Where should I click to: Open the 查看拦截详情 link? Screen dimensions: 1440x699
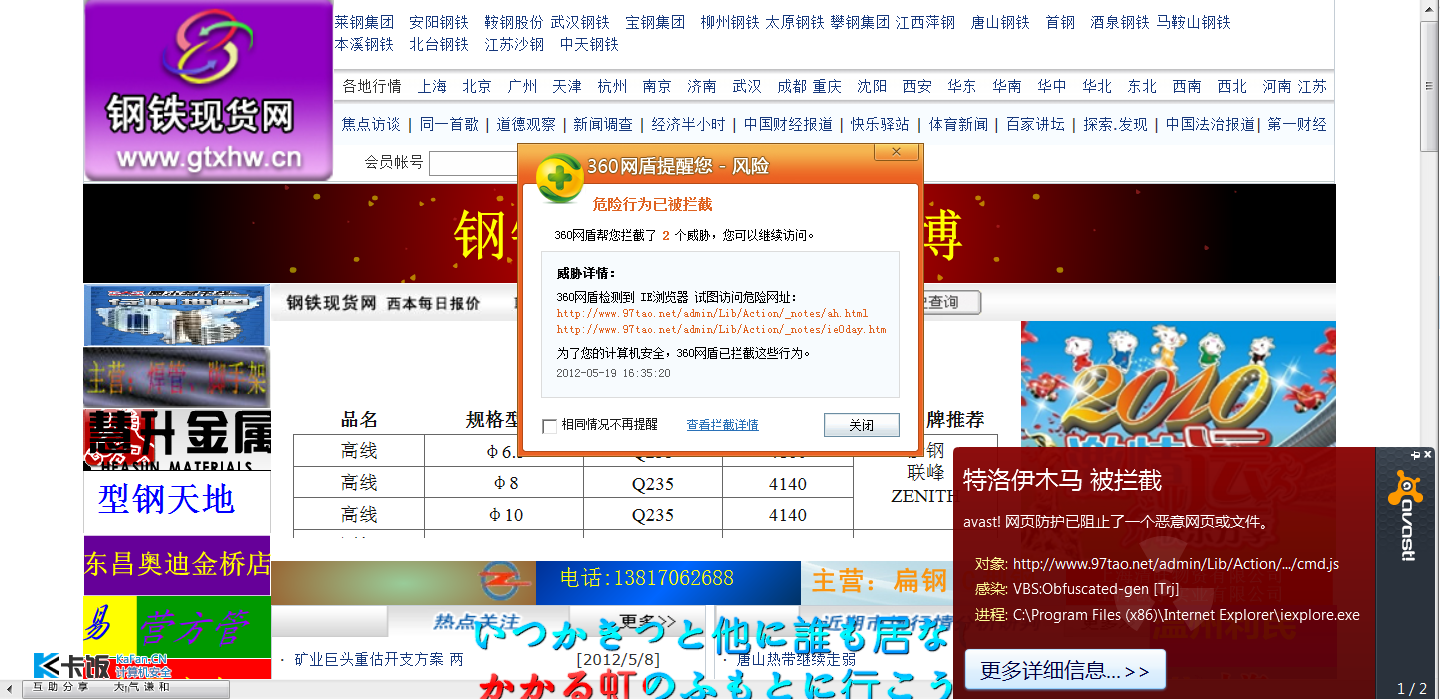(722, 425)
